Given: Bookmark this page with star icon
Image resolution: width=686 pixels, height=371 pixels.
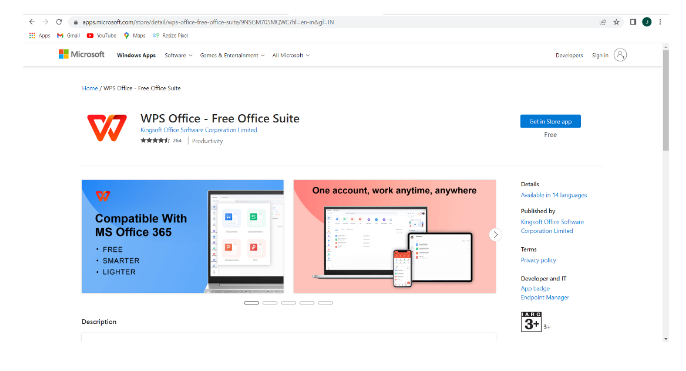Looking at the screenshot, I should [x=616, y=22].
